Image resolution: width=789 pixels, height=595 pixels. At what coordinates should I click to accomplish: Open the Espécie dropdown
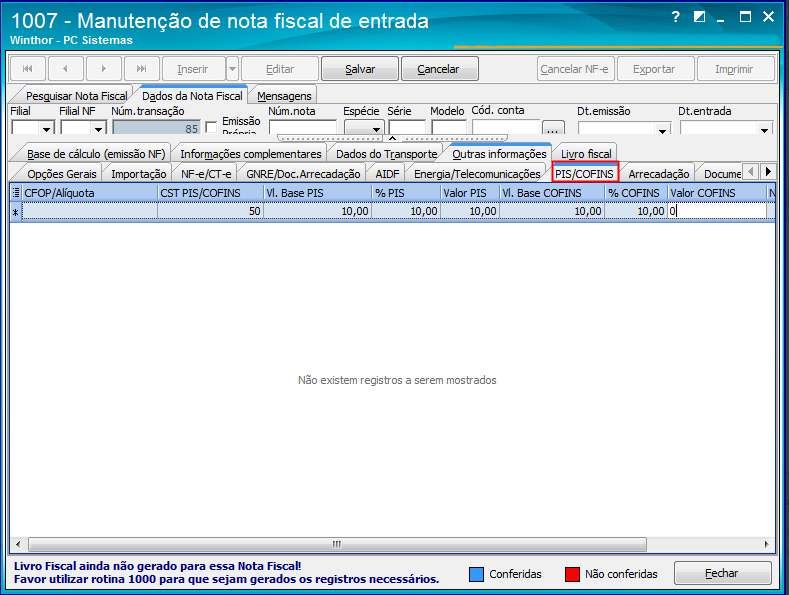point(376,129)
